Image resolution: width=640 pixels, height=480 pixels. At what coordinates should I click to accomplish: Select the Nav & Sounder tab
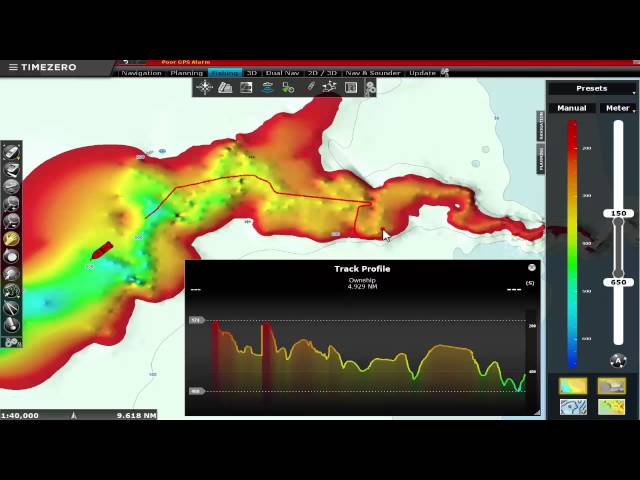[372, 73]
